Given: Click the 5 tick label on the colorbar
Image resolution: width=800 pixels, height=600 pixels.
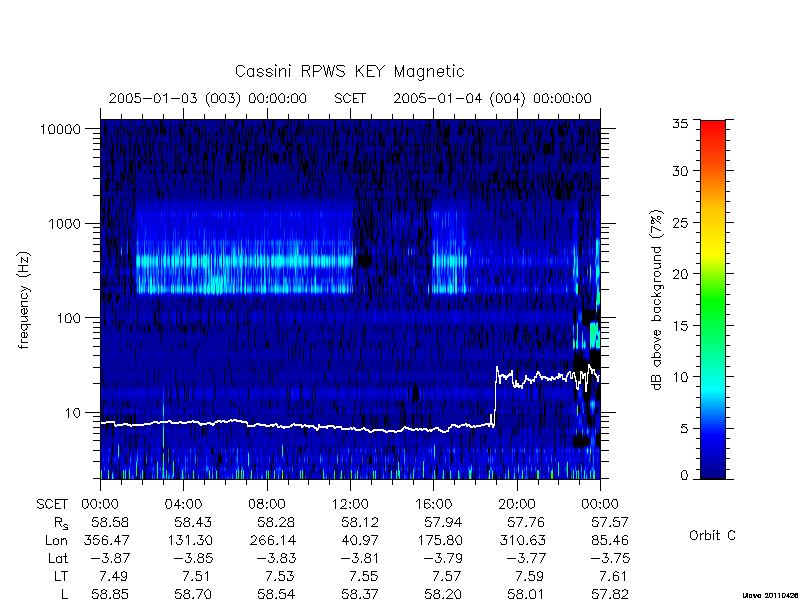Looking at the screenshot, I should tap(684, 429).
